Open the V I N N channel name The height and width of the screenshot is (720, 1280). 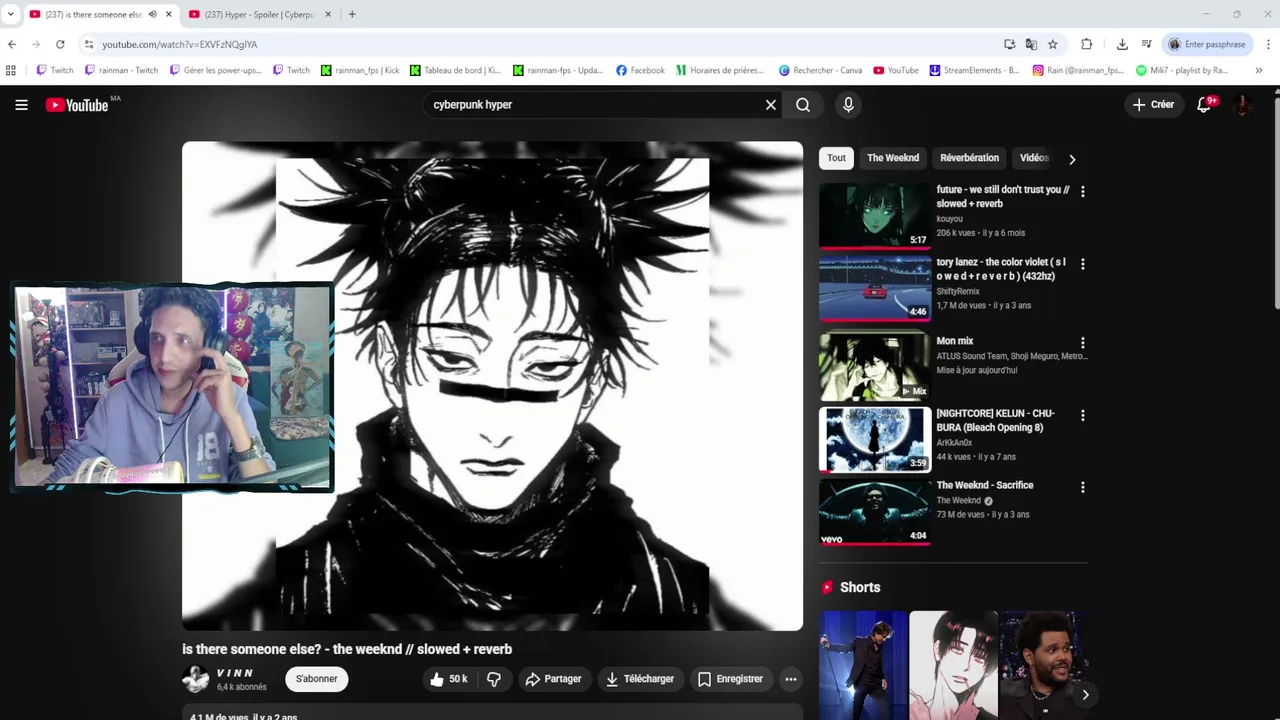[235, 673]
